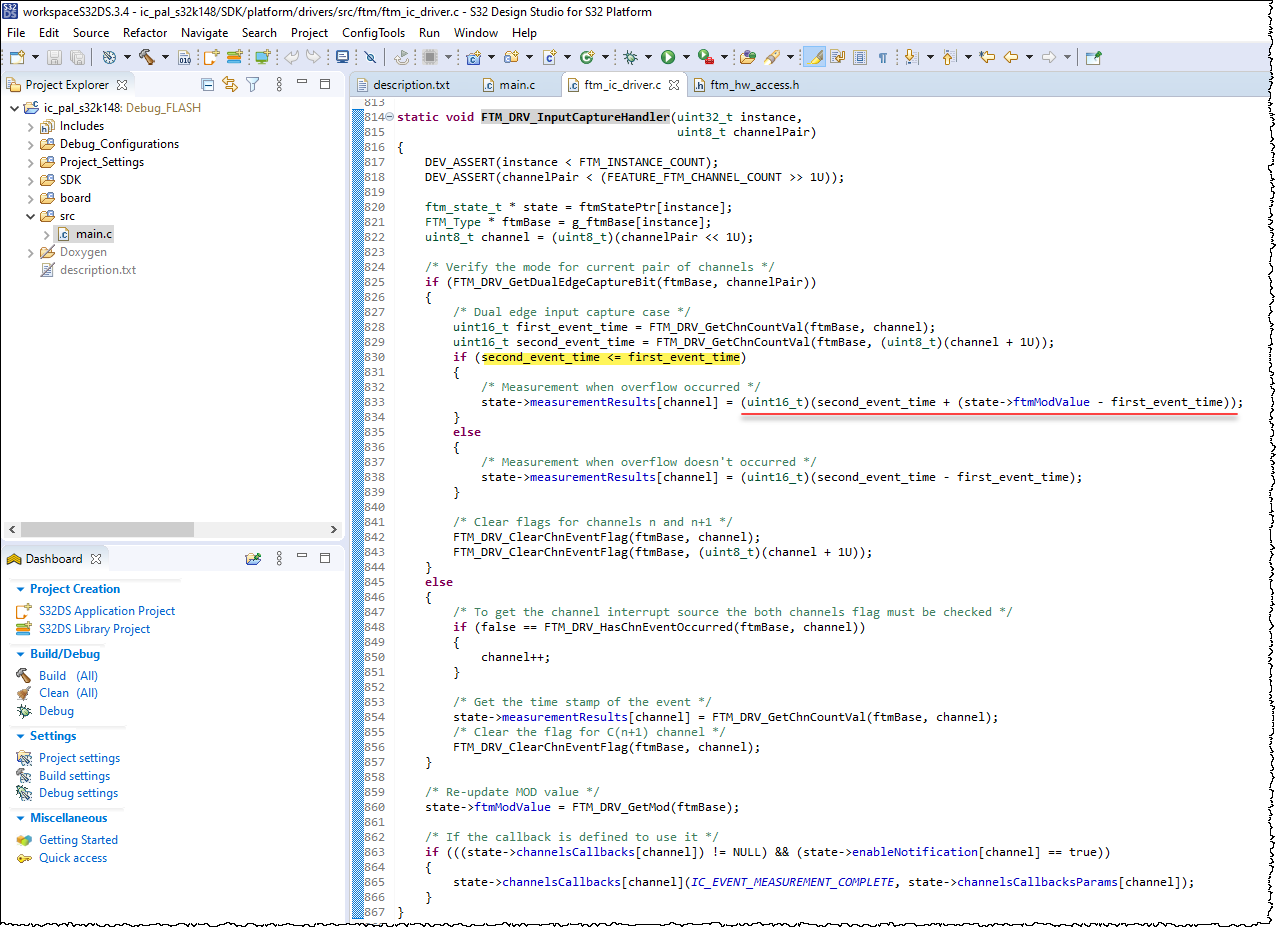The image size is (1276, 930).
Task: Click Quick access link
Action: [x=73, y=858]
